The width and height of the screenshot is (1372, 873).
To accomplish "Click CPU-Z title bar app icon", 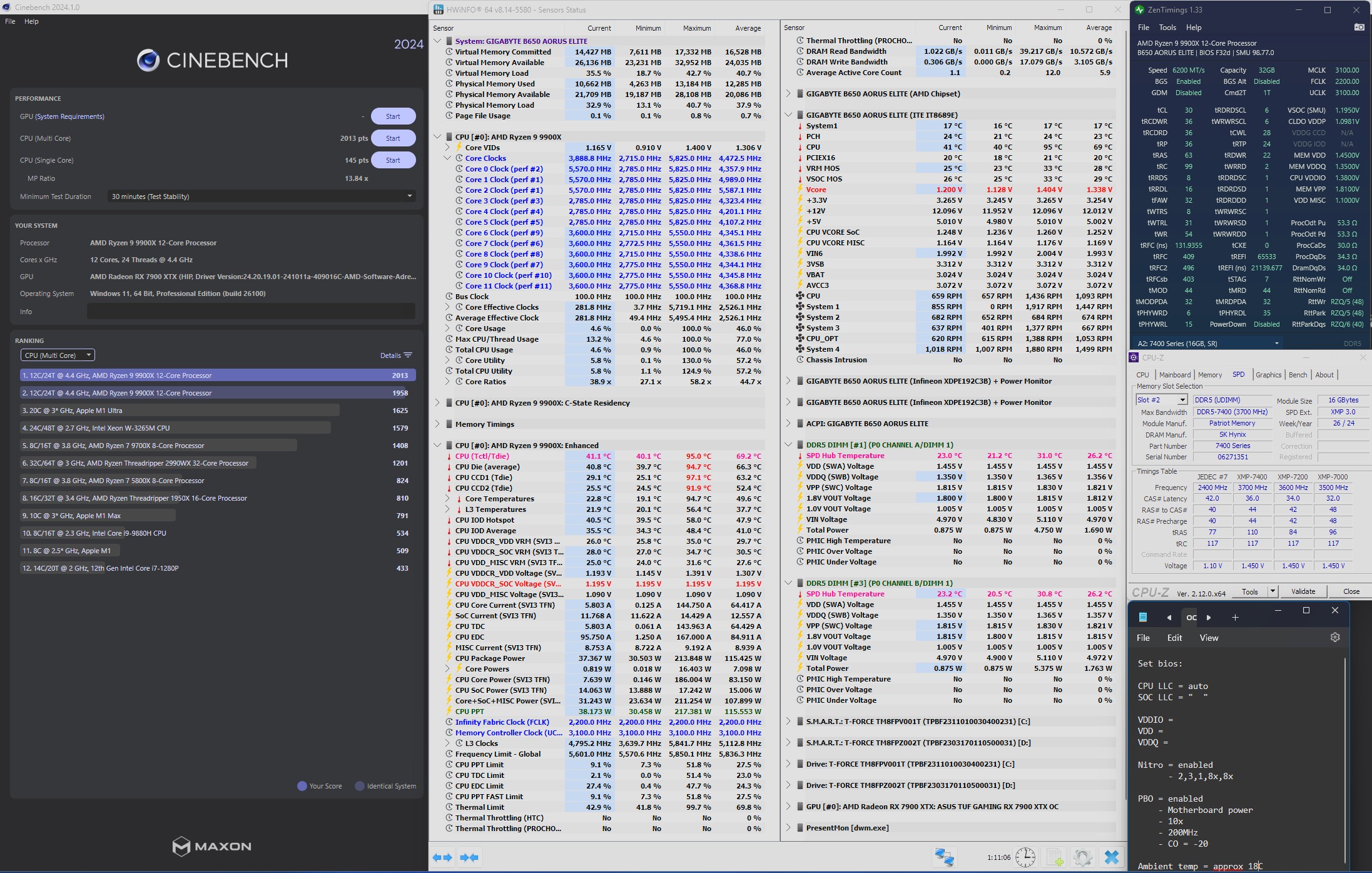I will tap(1134, 357).
